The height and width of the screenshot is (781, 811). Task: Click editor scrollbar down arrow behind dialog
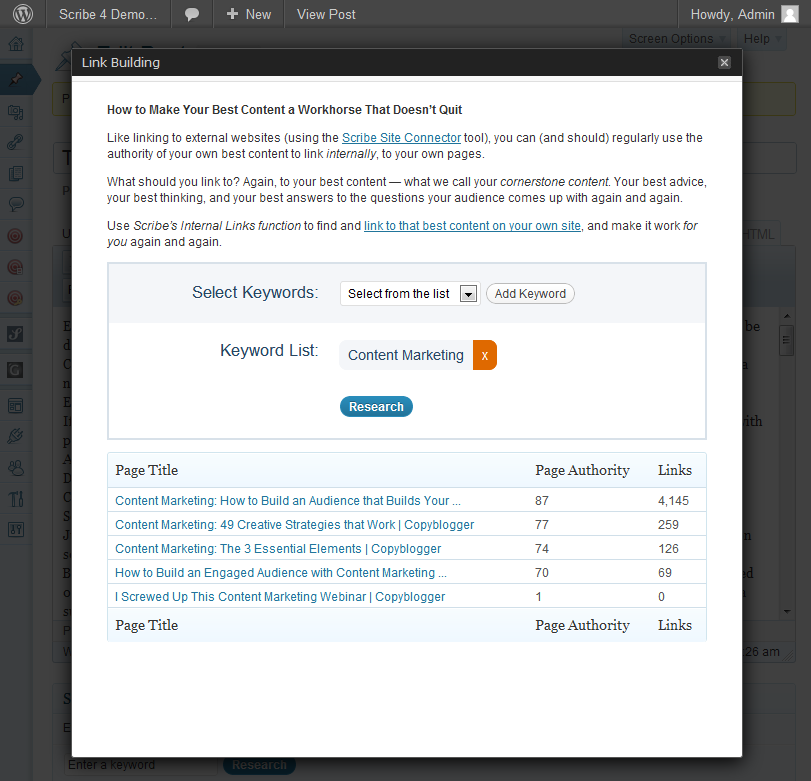tap(787, 611)
